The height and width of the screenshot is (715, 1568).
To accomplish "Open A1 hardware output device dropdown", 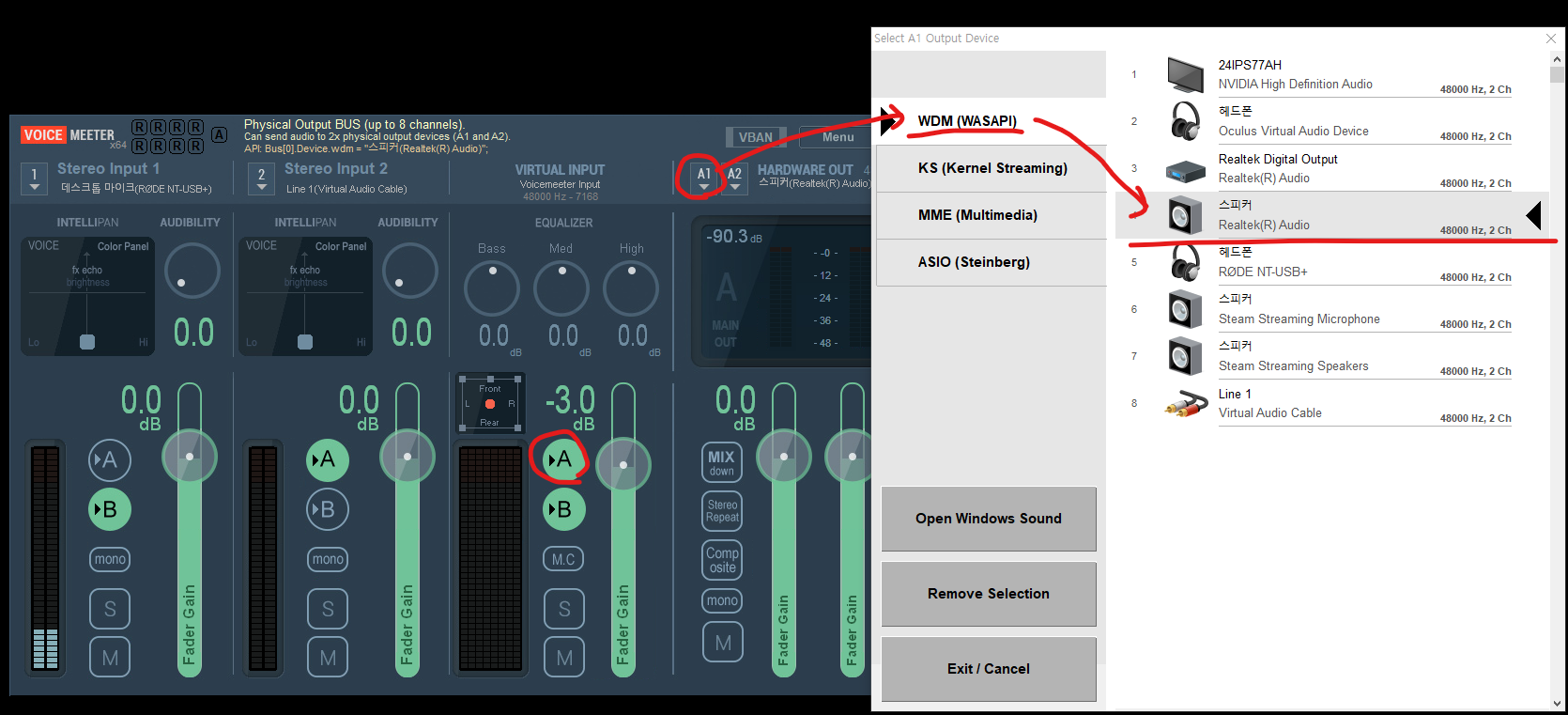I will pyautogui.click(x=703, y=179).
